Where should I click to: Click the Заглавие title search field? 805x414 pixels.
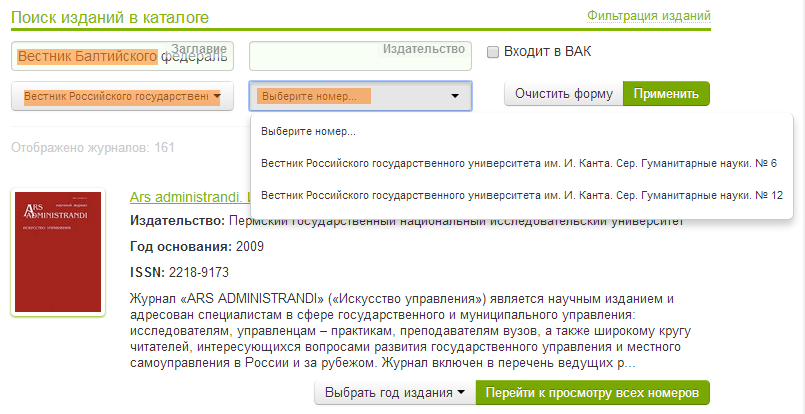tap(122, 56)
